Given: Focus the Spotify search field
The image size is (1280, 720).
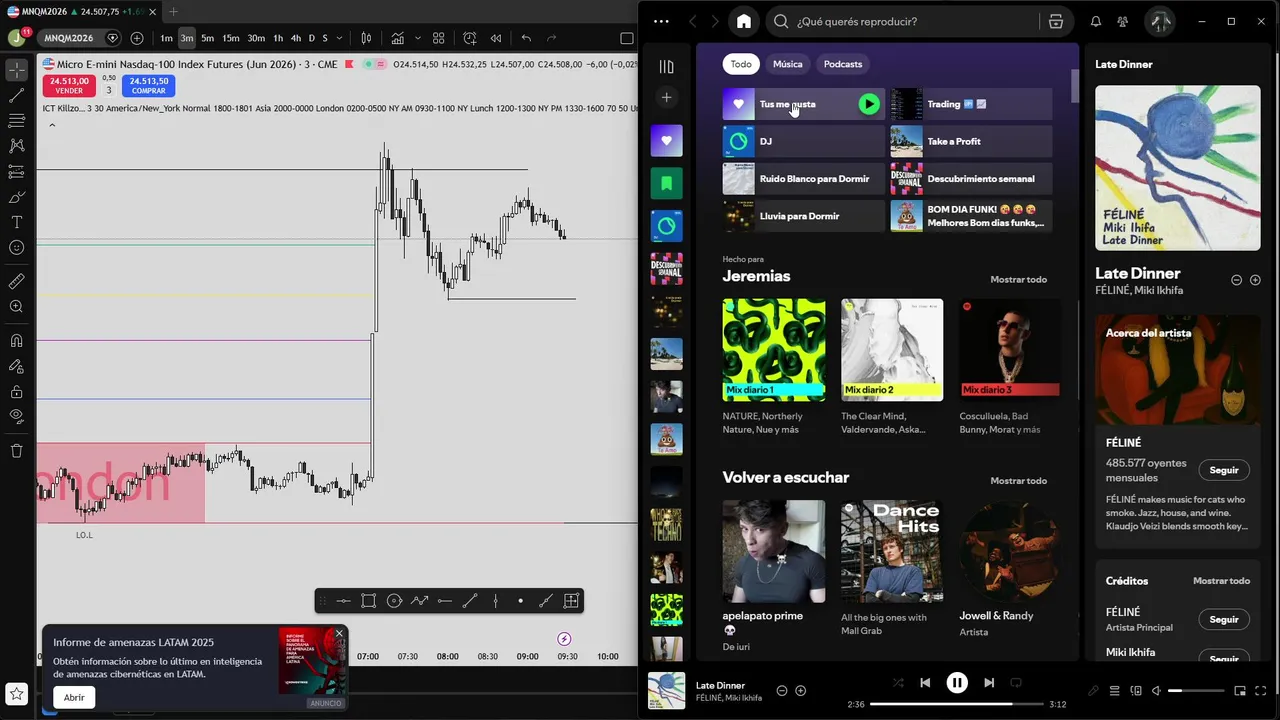Looking at the screenshot, I should (904, 21).
